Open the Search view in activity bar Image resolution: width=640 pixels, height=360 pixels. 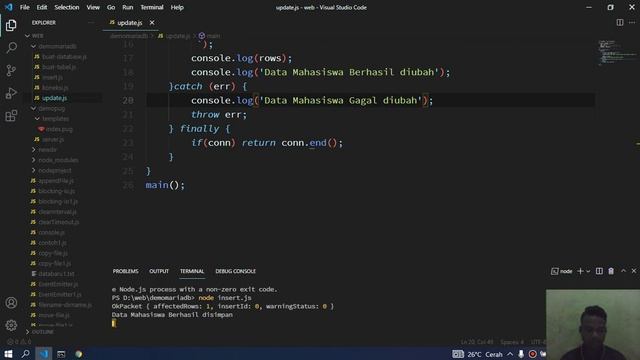click(11, 48)
